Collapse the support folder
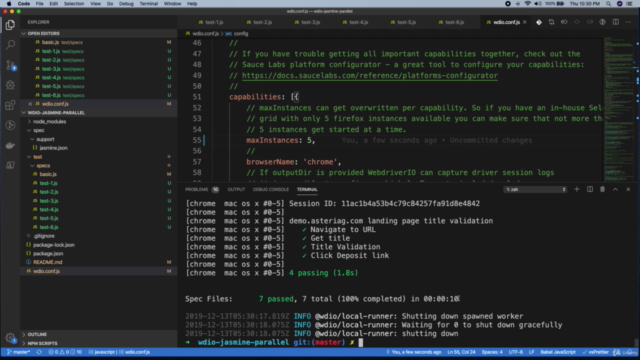 point(45,139)
